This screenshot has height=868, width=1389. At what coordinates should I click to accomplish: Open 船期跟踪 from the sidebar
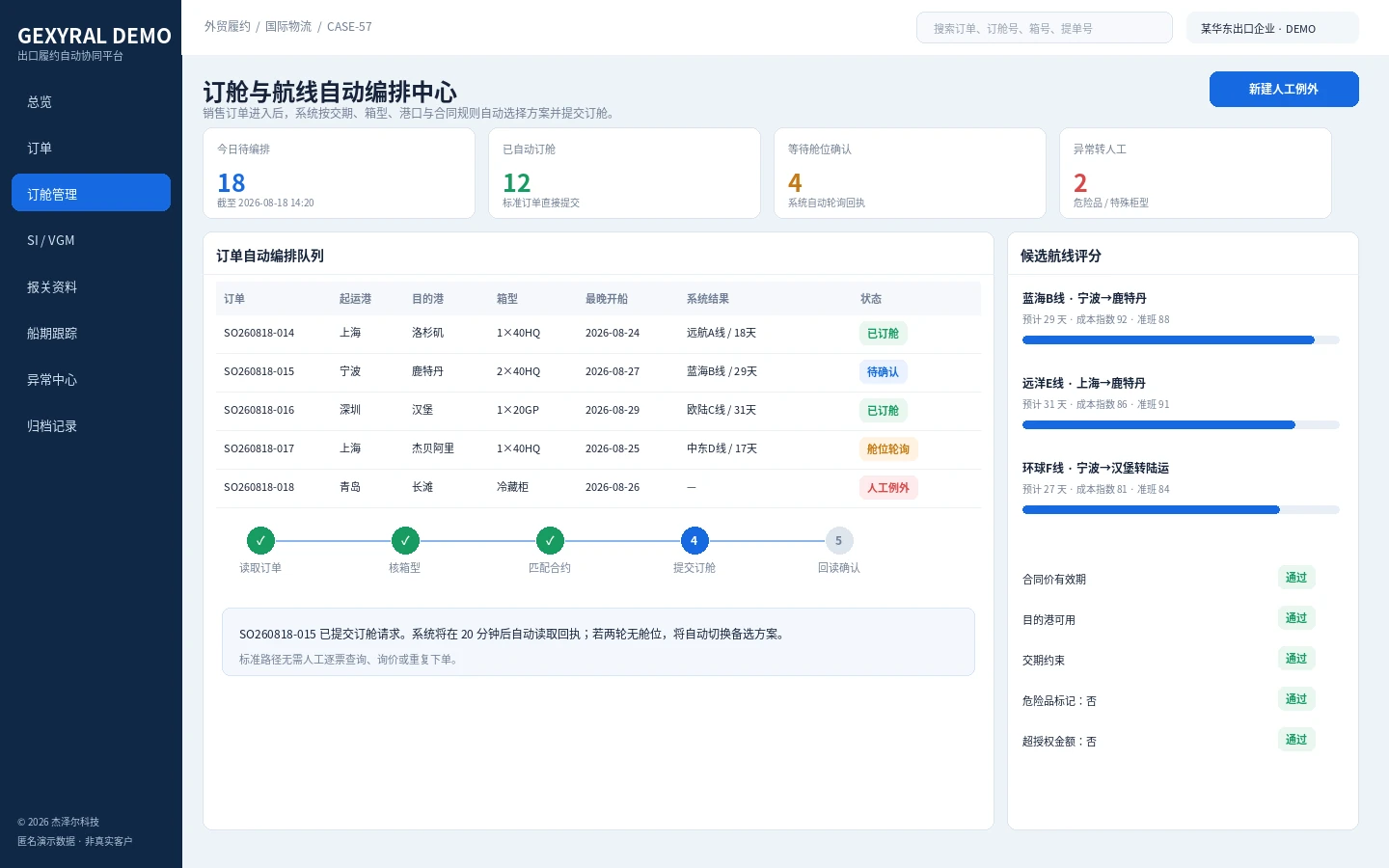point(91,333)
